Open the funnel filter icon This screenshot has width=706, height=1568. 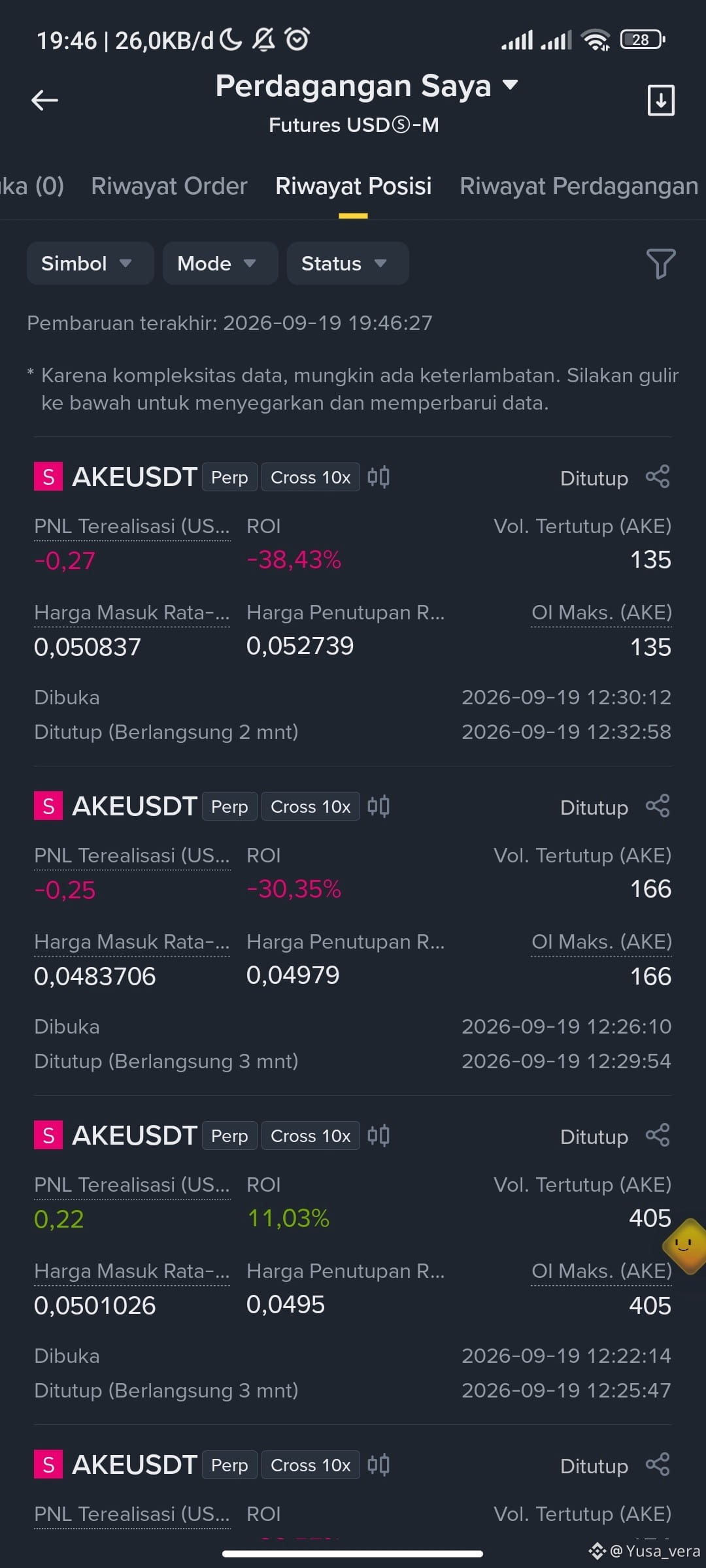(x=661, y=263)
